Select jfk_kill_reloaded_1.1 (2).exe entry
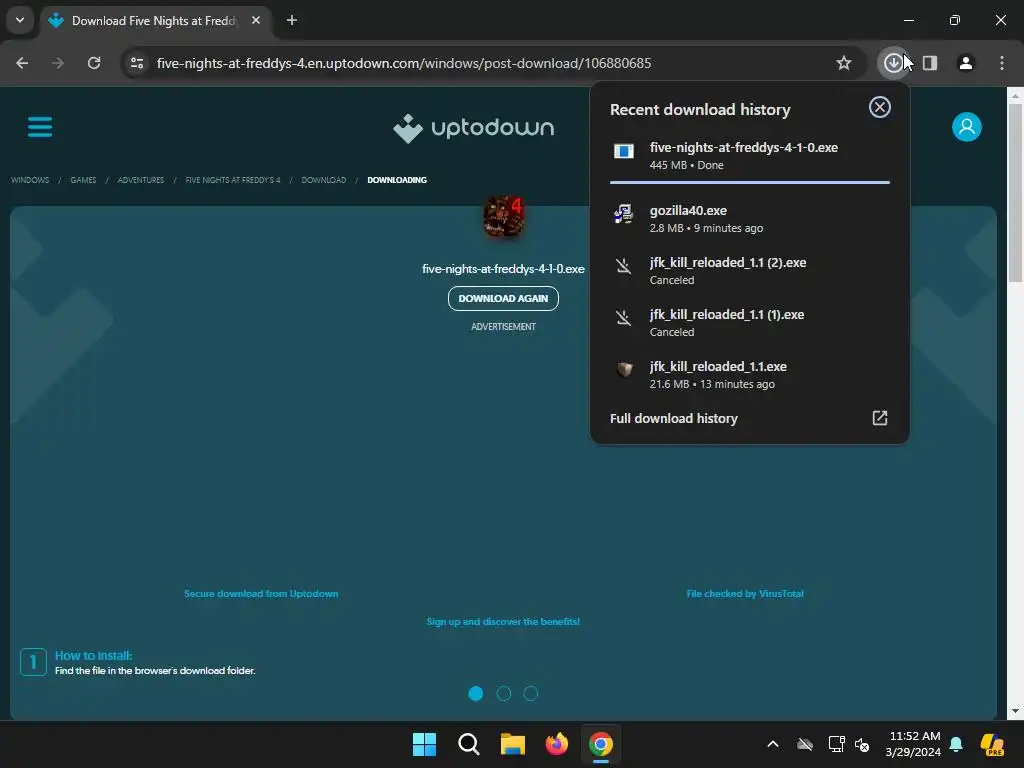The image size is (1024, 768). pyautogui.click(x=750, y=270)
